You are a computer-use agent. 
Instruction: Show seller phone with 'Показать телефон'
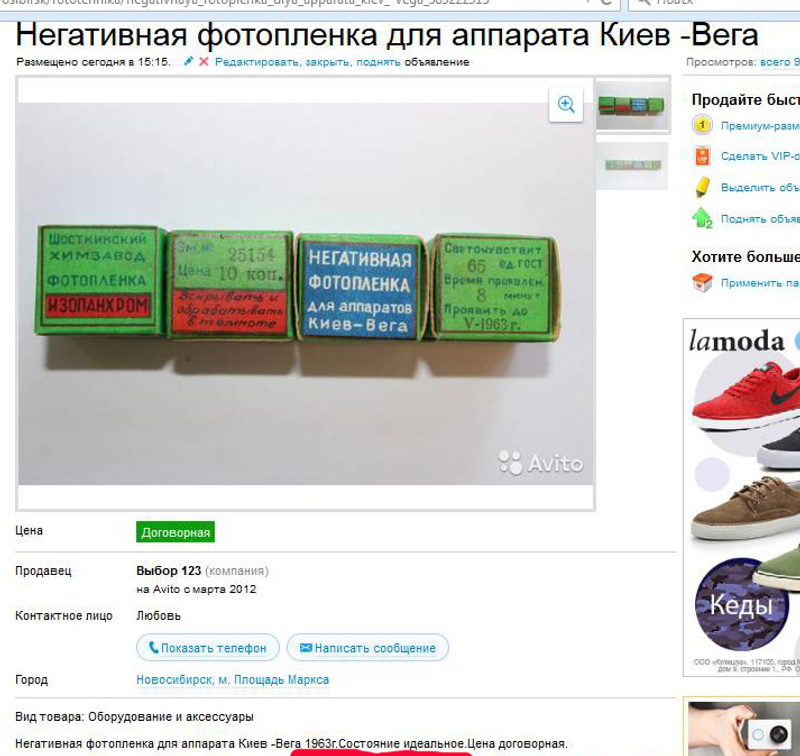[208, 648]
